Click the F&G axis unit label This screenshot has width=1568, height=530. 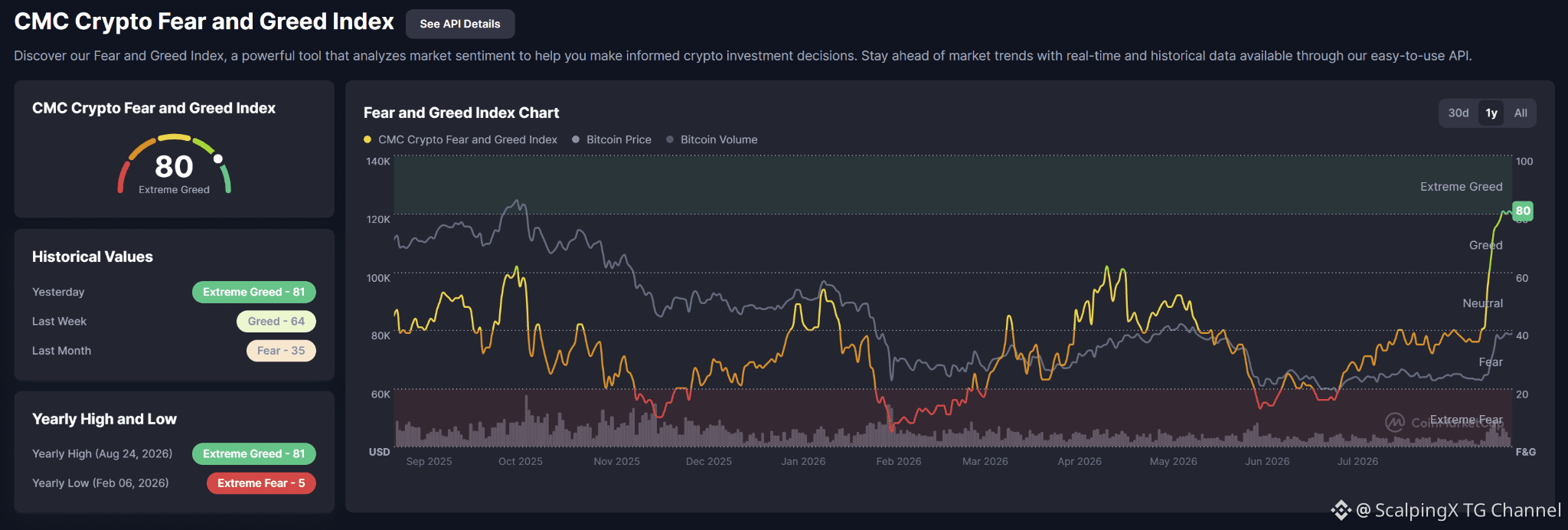point(1526,452)
